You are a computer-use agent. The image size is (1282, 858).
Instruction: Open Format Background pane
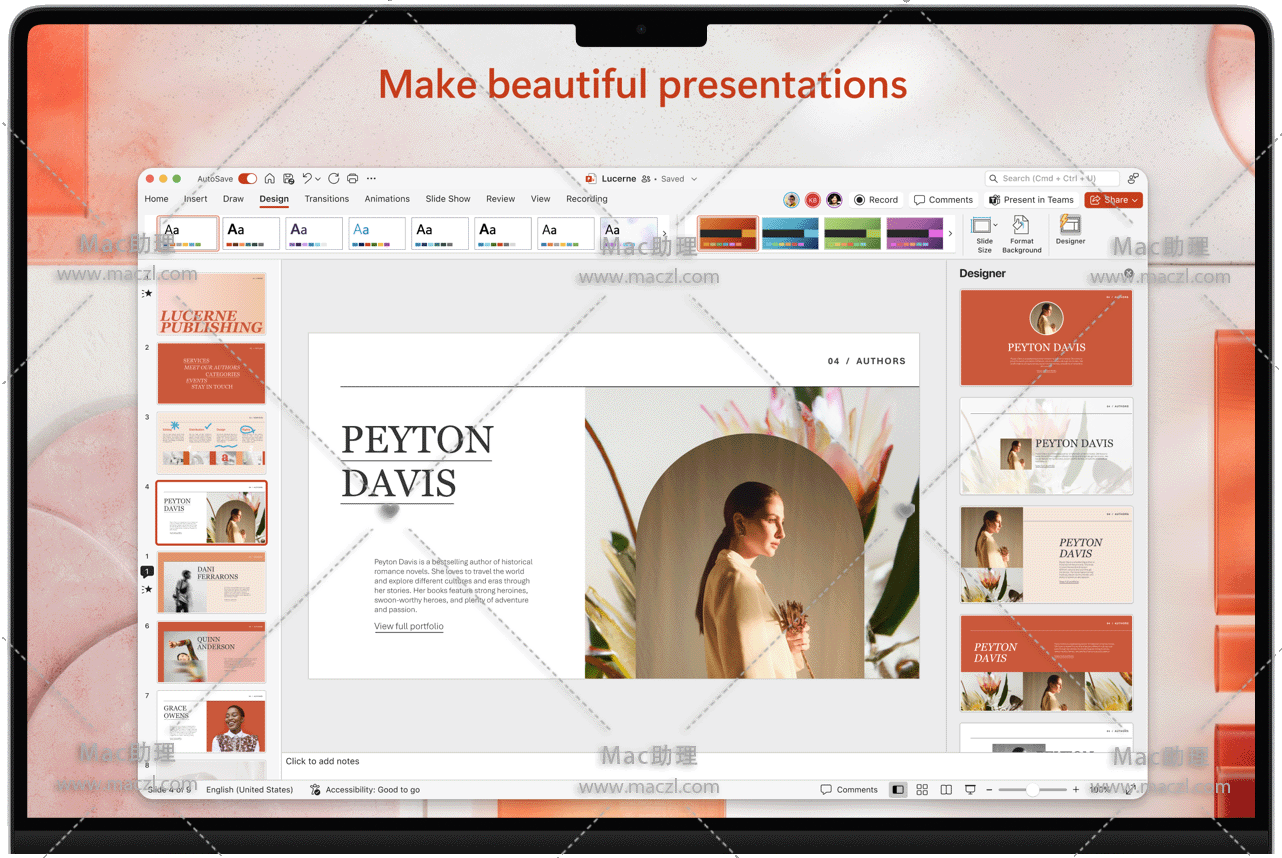[1021, 234]
